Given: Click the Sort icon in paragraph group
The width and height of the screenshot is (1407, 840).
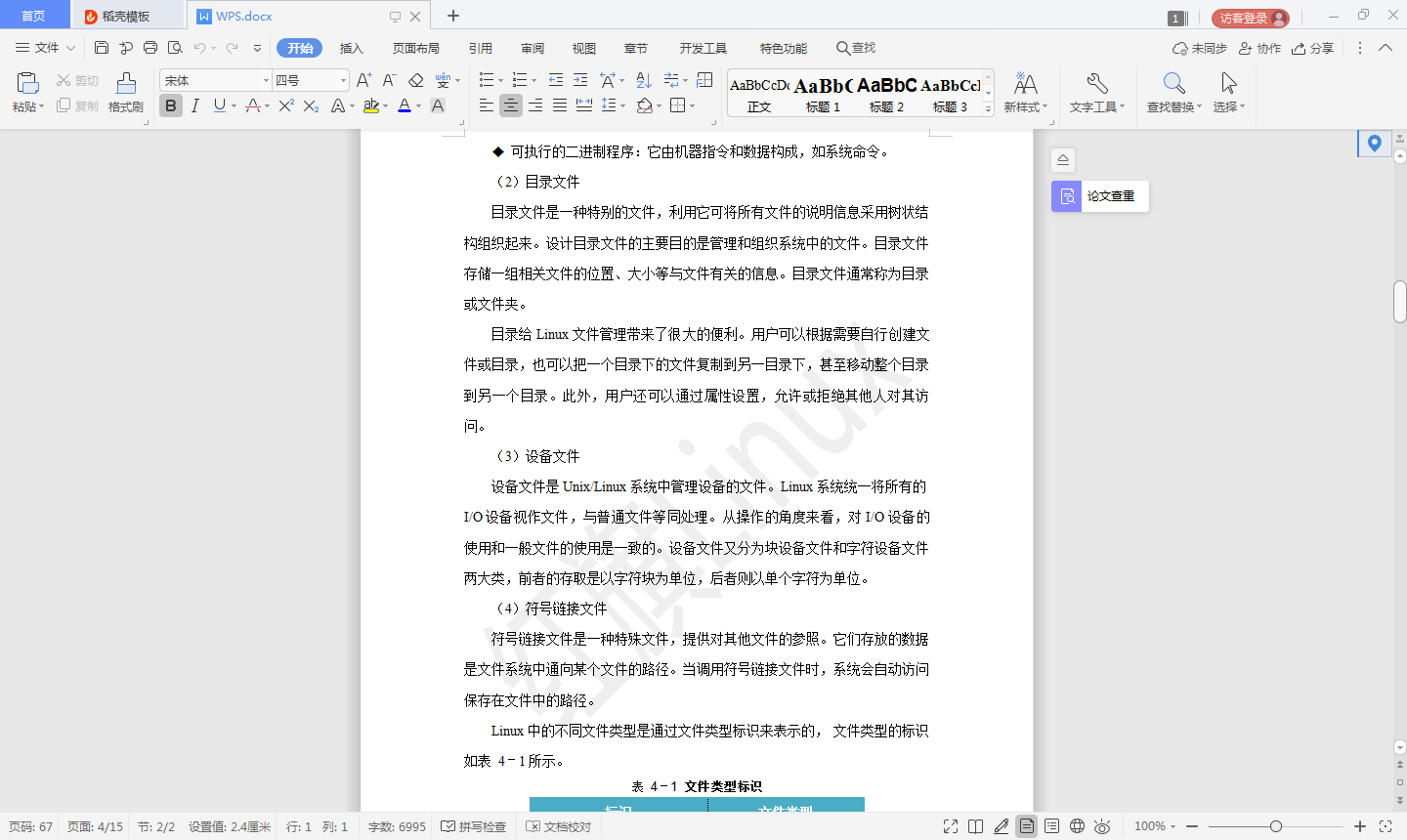Looking at the screenshot, I should pyautogui.click(x=643, y=80).
